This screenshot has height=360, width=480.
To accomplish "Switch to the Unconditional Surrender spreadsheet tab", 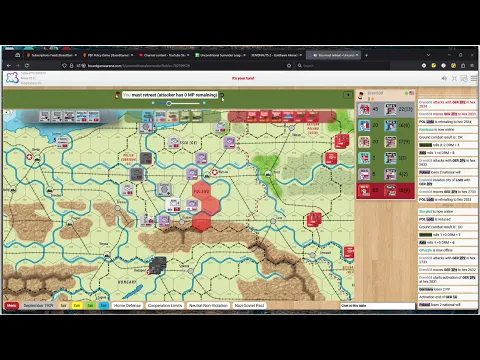I will pos(220,55).
